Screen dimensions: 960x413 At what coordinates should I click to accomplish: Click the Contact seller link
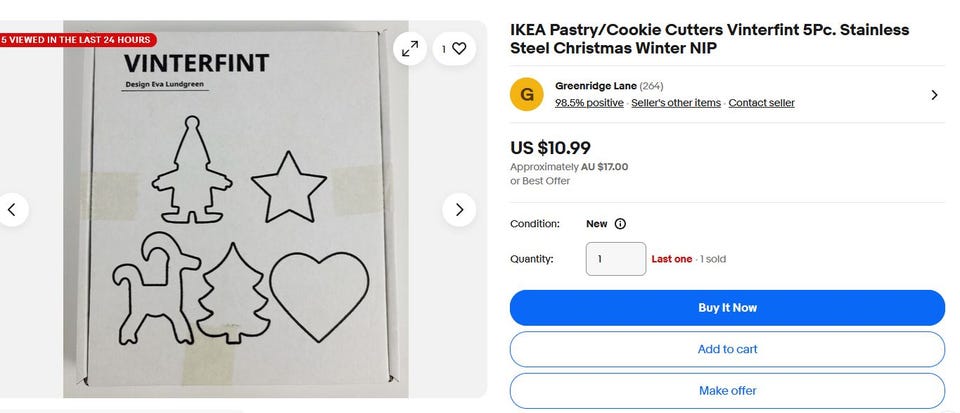[761, 103]
